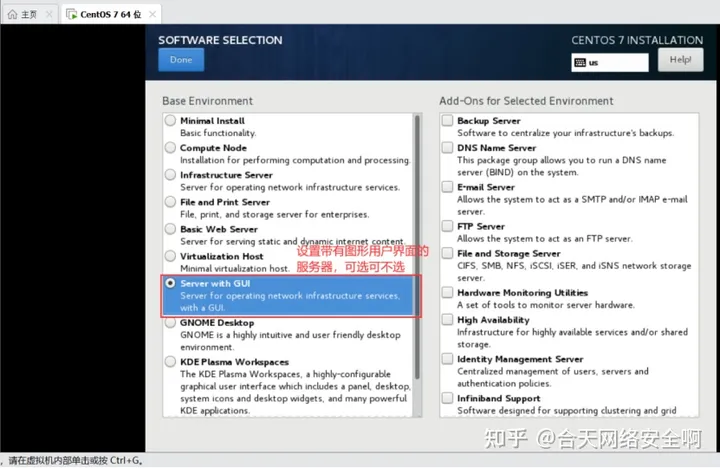The width and height of the screenshot is (720, 468).
Task: Close the 主页 tab
Action: [49, 14]
